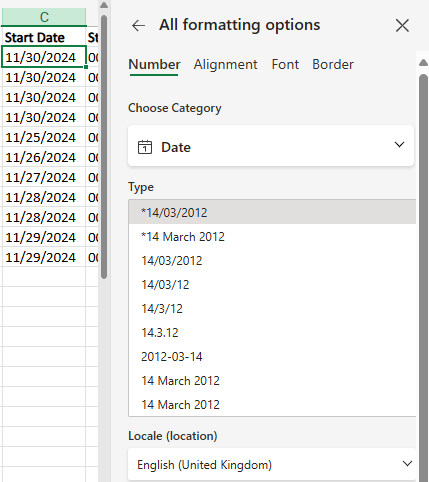Viewport: 429px width, 482px height.
Task: Click the spreadsheet vertical scrollbar thumb
Action: [x=104, y=147]
